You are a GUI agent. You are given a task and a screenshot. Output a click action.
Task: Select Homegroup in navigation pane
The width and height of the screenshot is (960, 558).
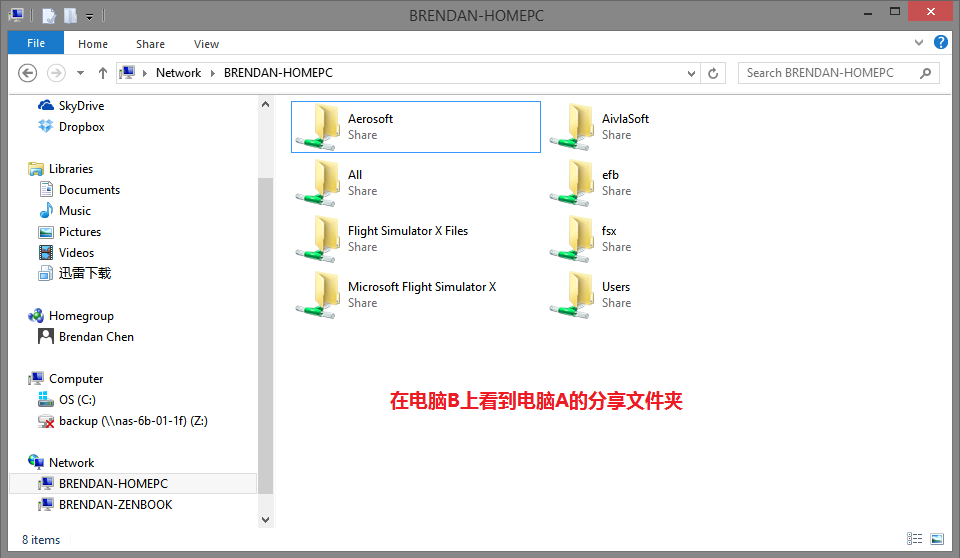click(x=70, y=315)
